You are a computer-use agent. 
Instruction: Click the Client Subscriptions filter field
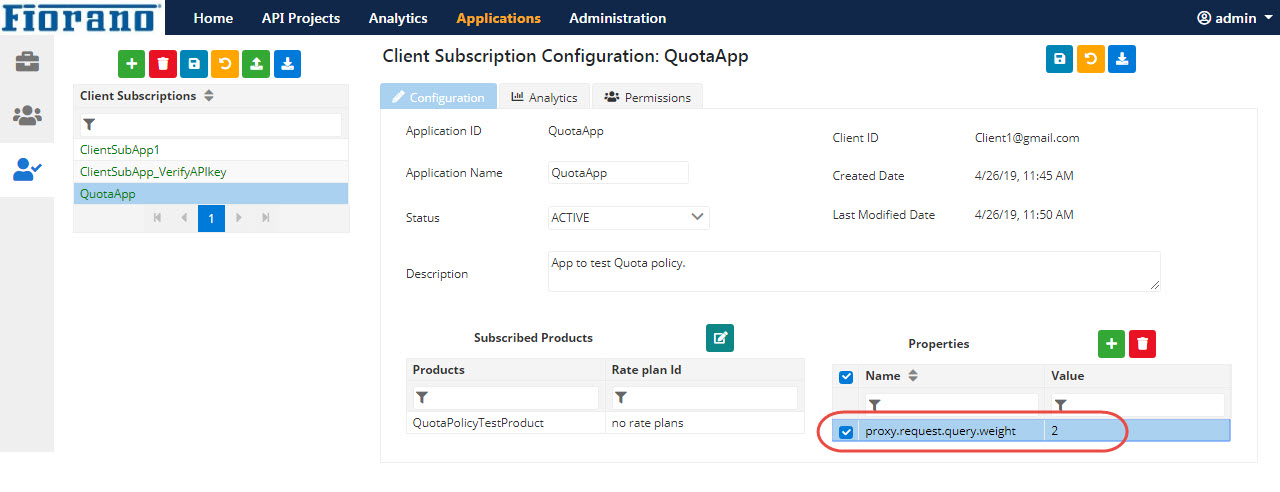211,124
